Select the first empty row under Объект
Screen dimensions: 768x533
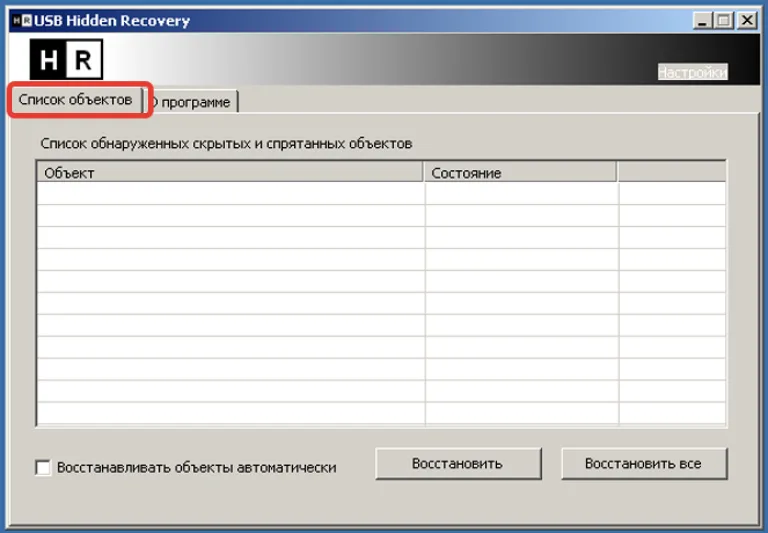(x=231, y=193)
